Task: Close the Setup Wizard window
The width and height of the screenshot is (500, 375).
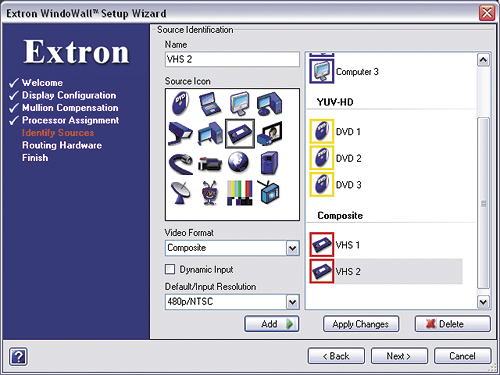Action: coord(487,13)
